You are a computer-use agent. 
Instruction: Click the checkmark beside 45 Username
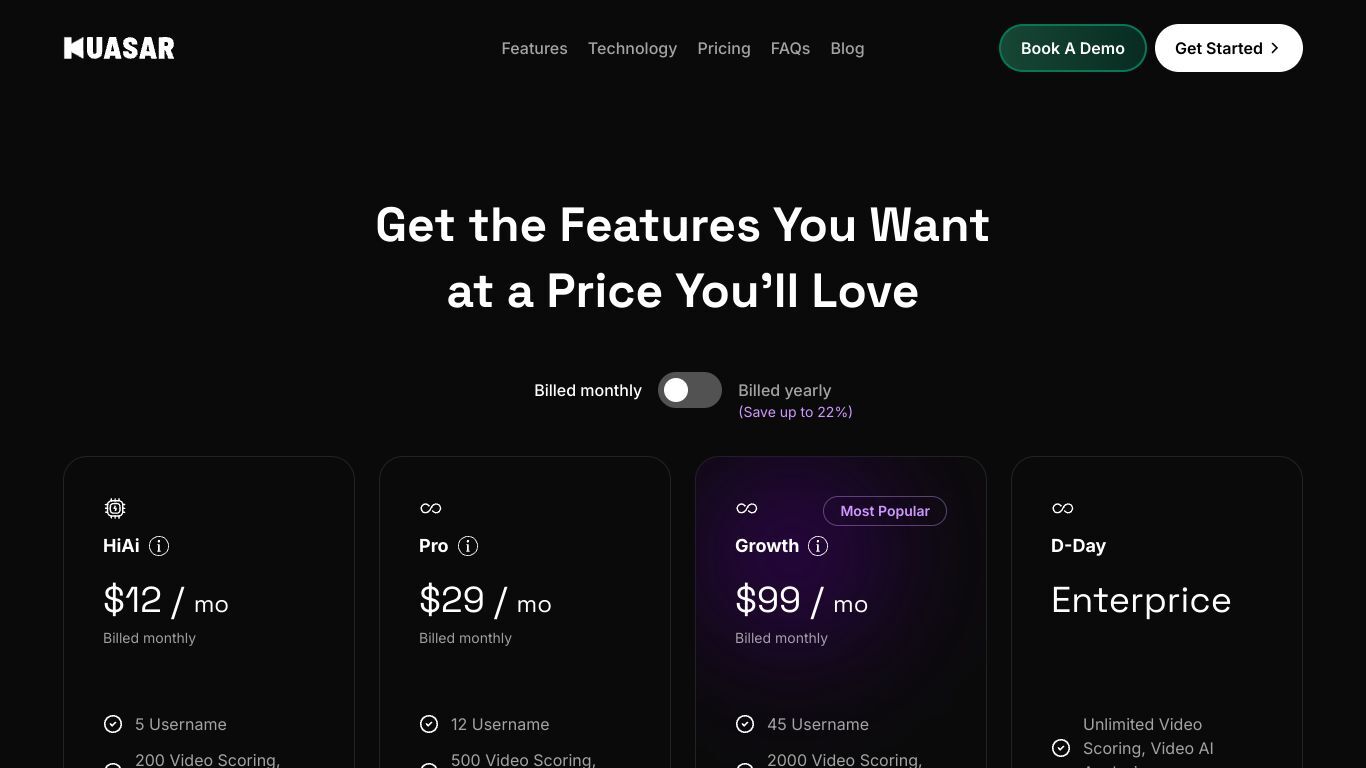coord(745,724)
